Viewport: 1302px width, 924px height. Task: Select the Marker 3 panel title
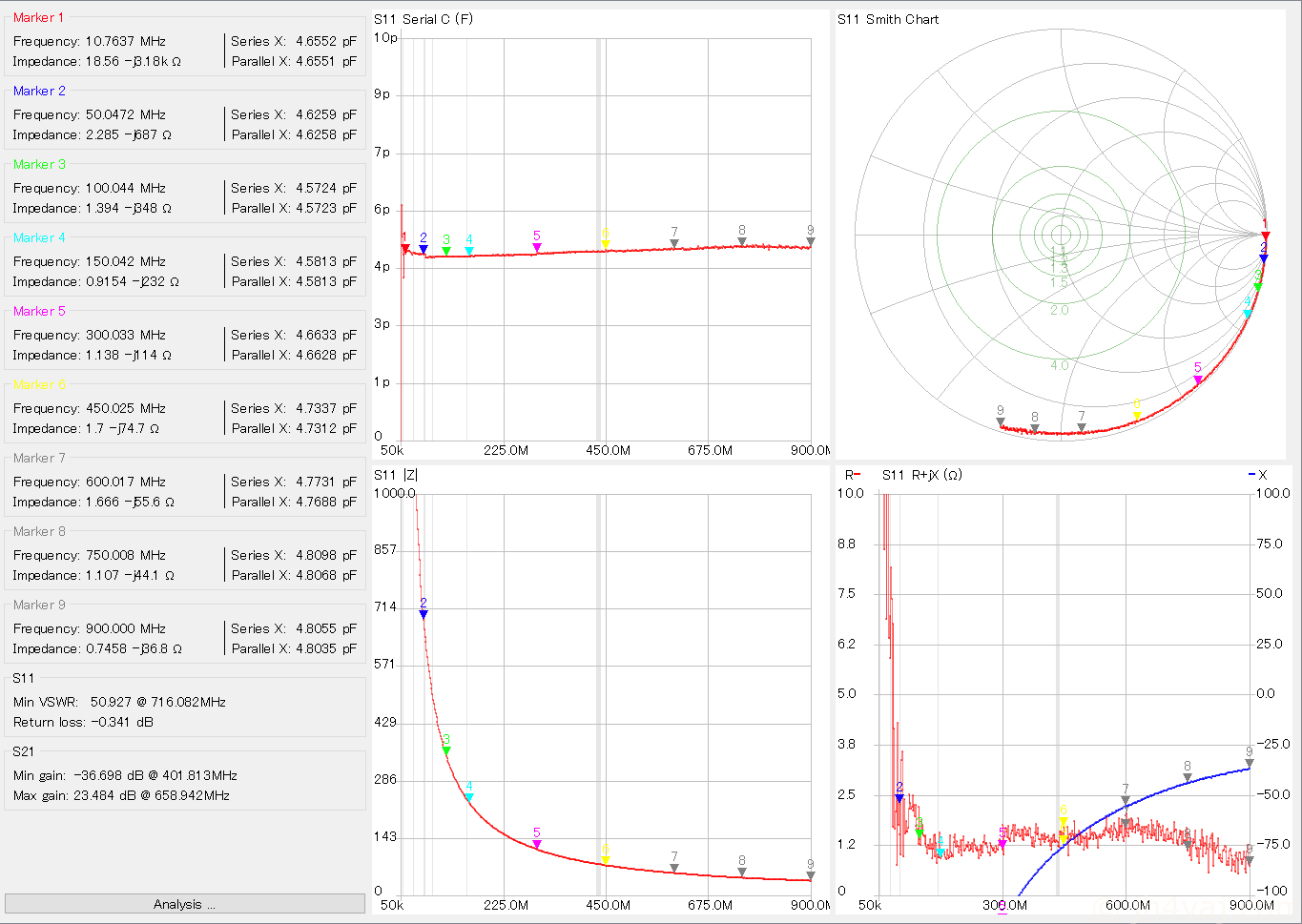(39, 164)
